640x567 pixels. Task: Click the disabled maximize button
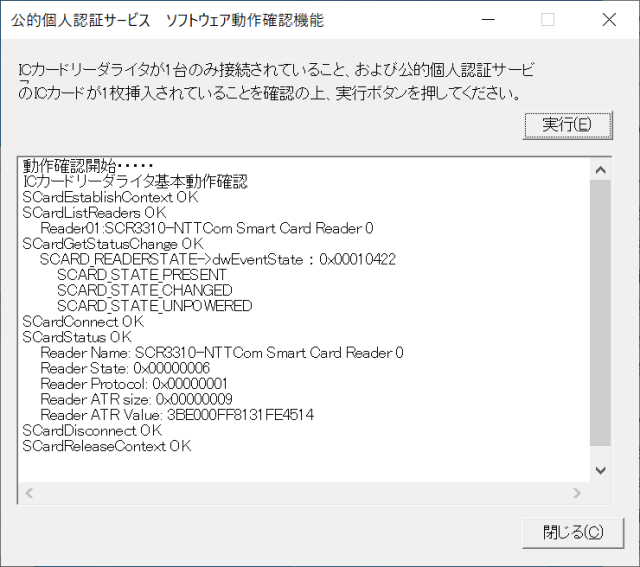[548, 20]
